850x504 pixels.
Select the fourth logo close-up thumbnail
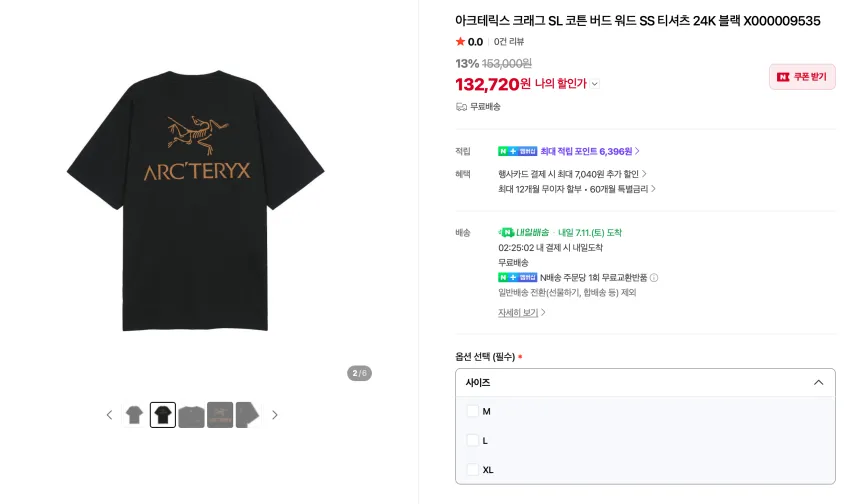(220, 415)
